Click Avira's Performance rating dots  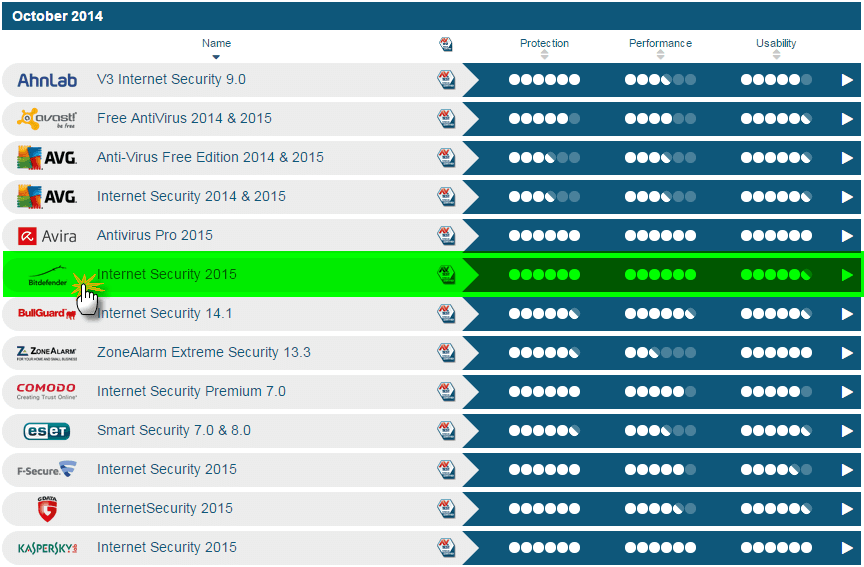660,236
